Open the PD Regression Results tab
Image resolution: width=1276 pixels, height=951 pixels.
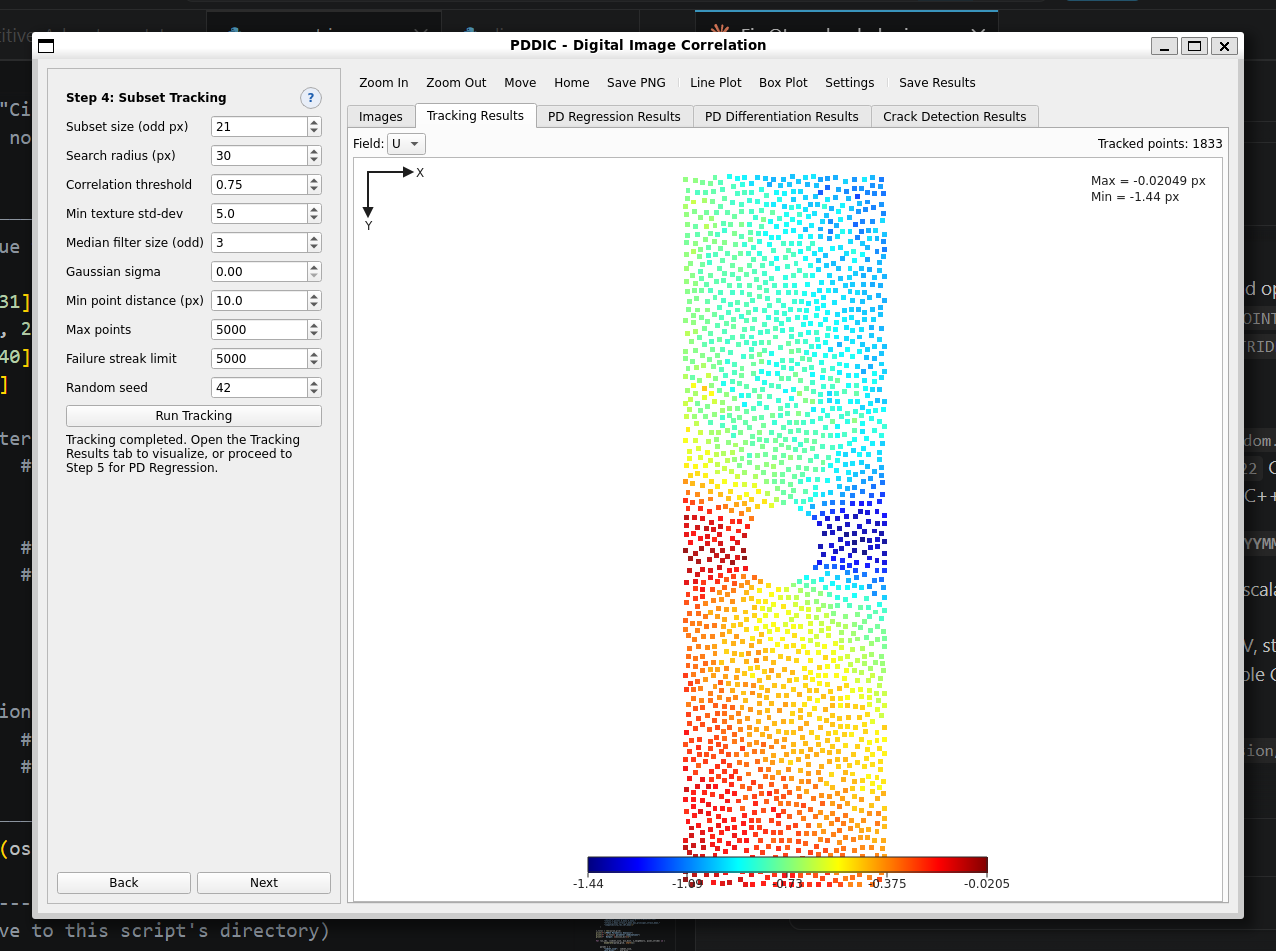pyautogui.click(x=614, y=117)
